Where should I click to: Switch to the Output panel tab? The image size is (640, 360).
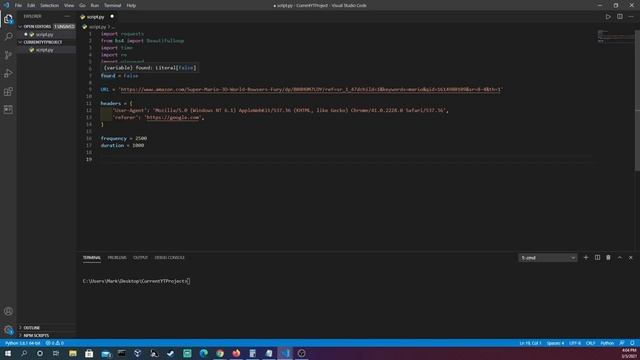tap(140, 258)
